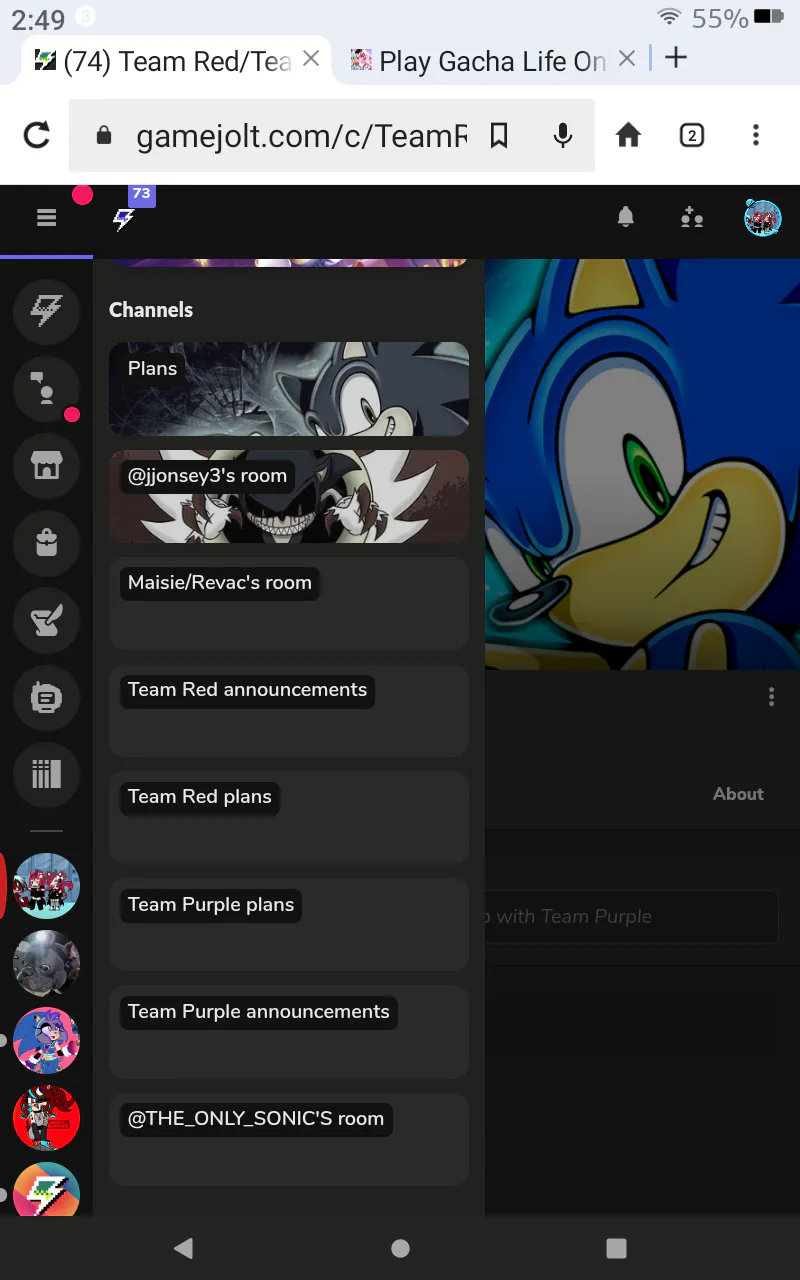Tap the Android recent apps square button
Viewport: 800px width, 1280px height.
coord(617,1248)
